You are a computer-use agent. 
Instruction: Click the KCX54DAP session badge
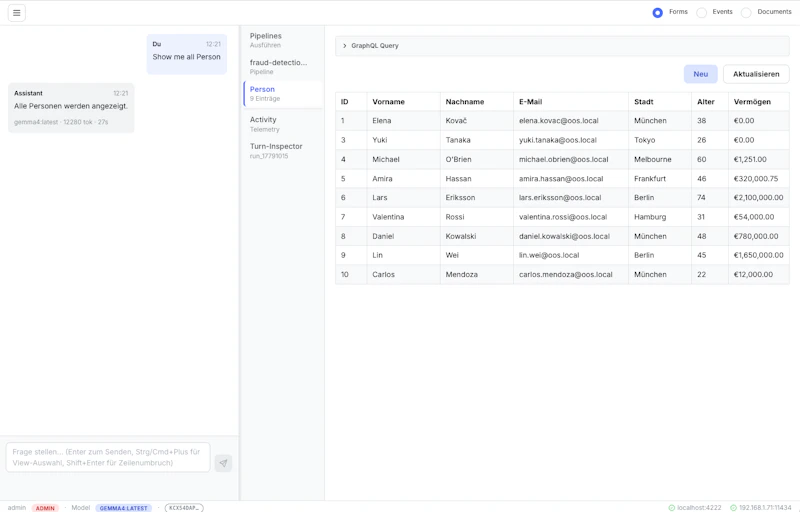(x=184, y=508)
